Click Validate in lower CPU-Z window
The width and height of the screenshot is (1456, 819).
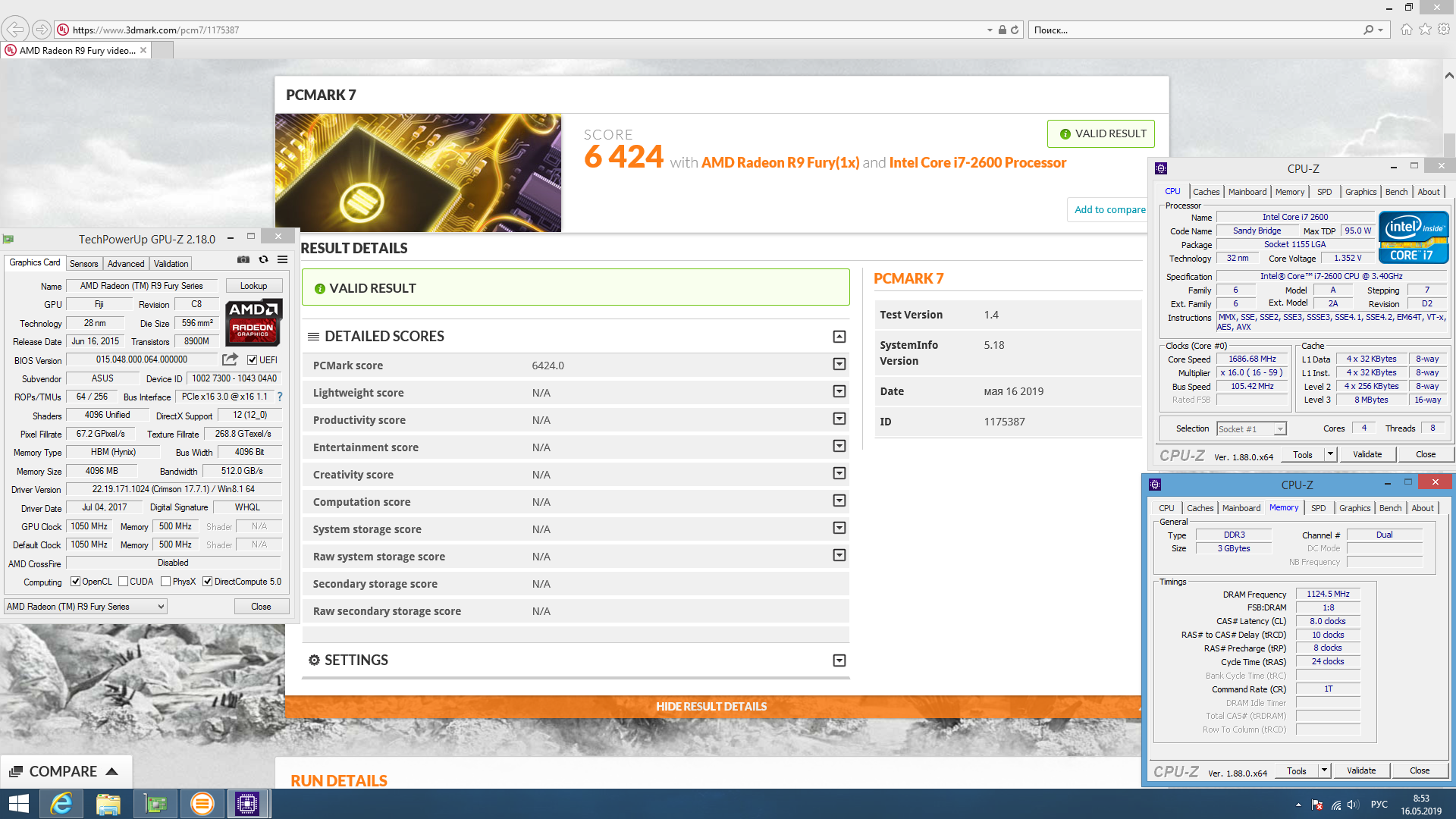pos(1361,770)
